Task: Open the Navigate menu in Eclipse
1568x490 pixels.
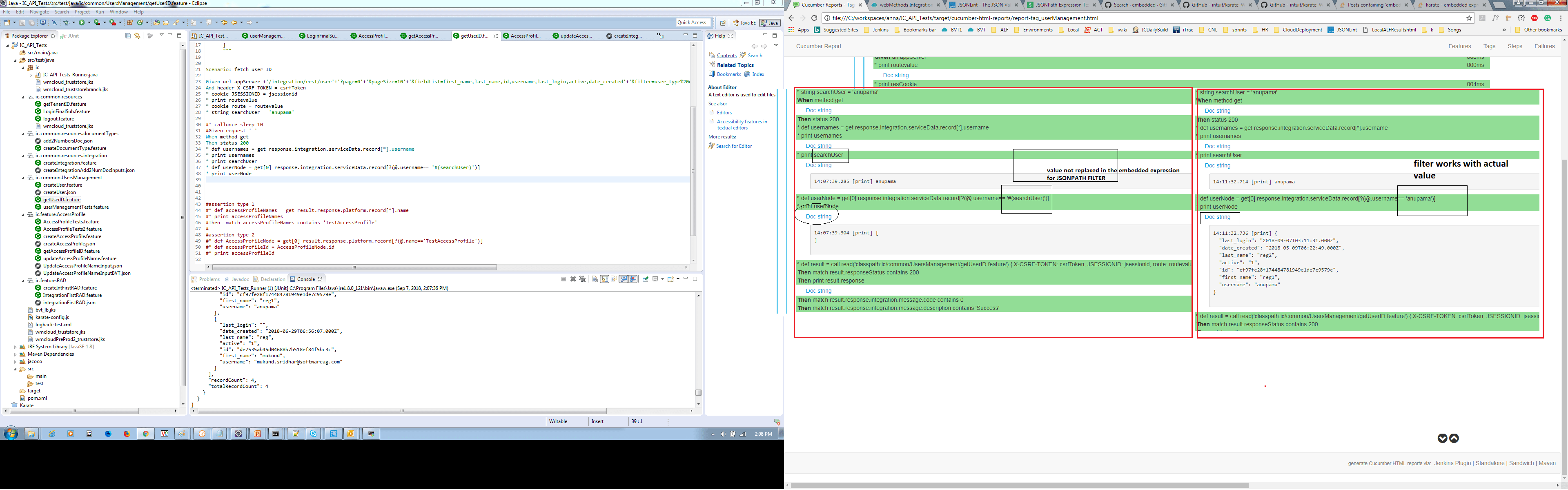Action: click(40, 11)
